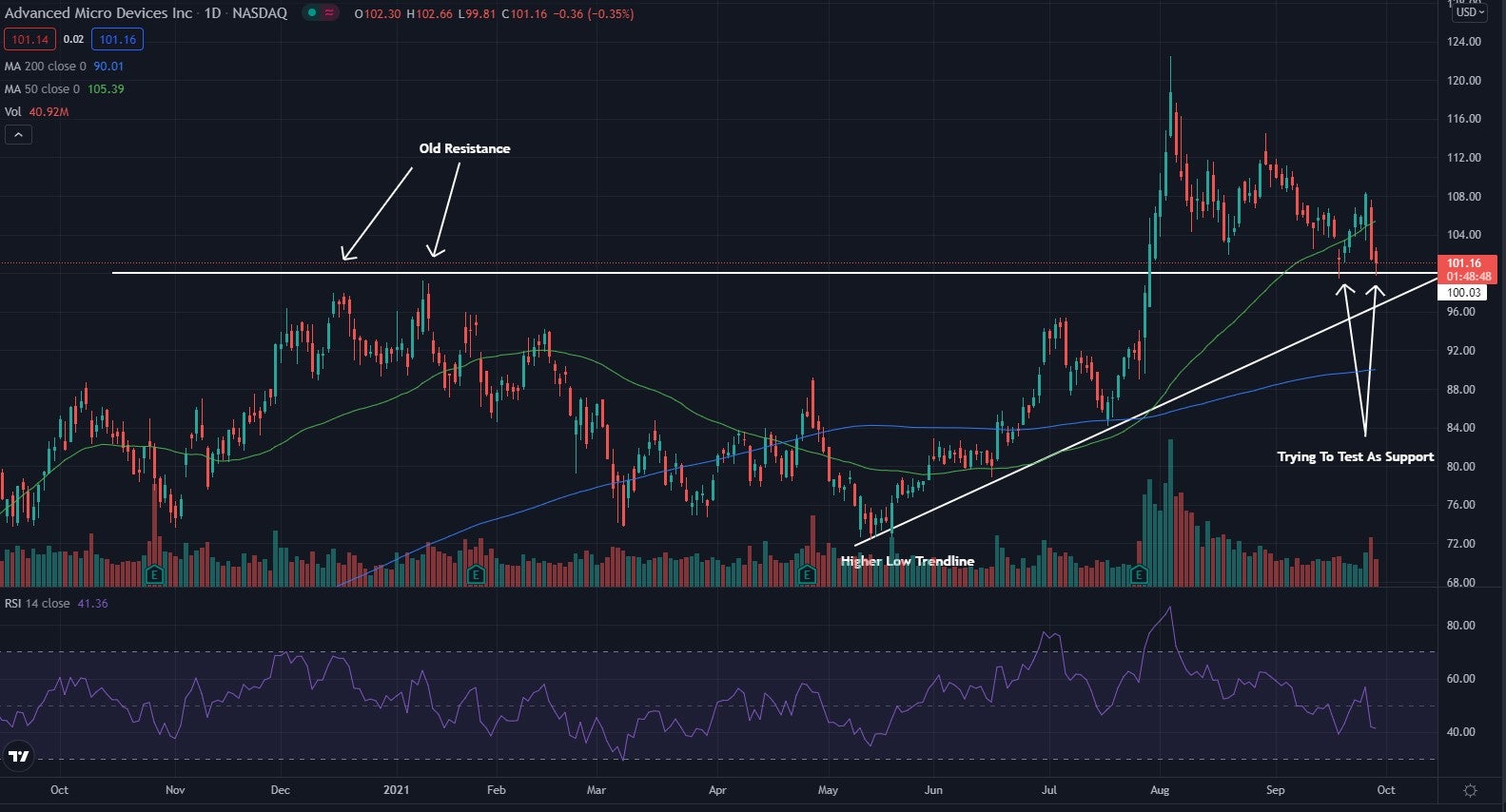Click the Nov label on time axis
This screenshot has width=1506, height=812.
pos(175,790)
